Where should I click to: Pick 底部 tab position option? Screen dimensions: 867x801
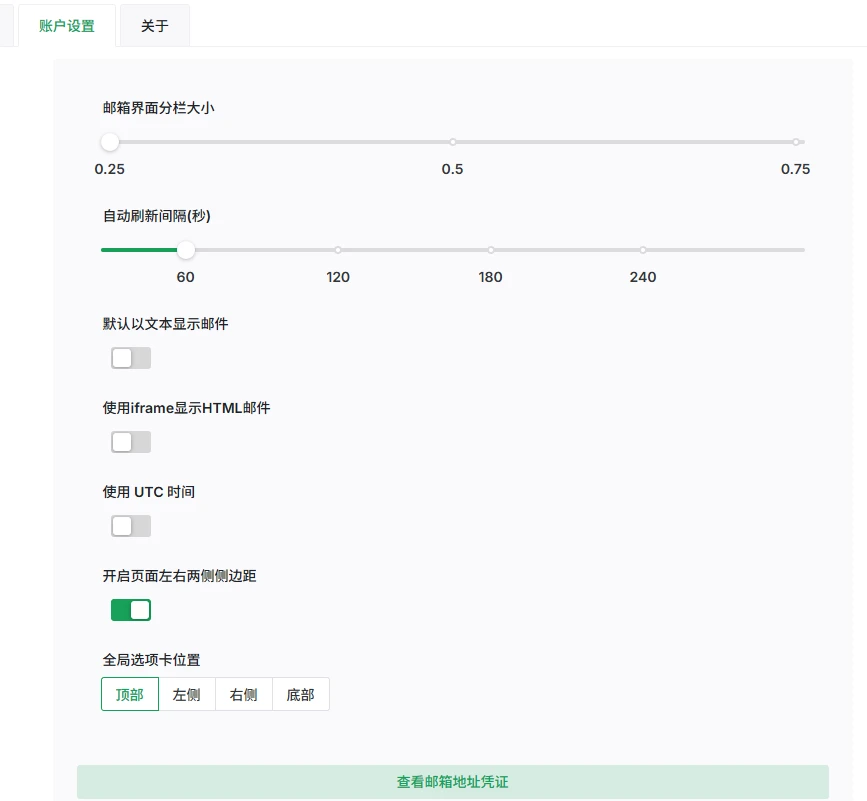(x=300, y=695)
